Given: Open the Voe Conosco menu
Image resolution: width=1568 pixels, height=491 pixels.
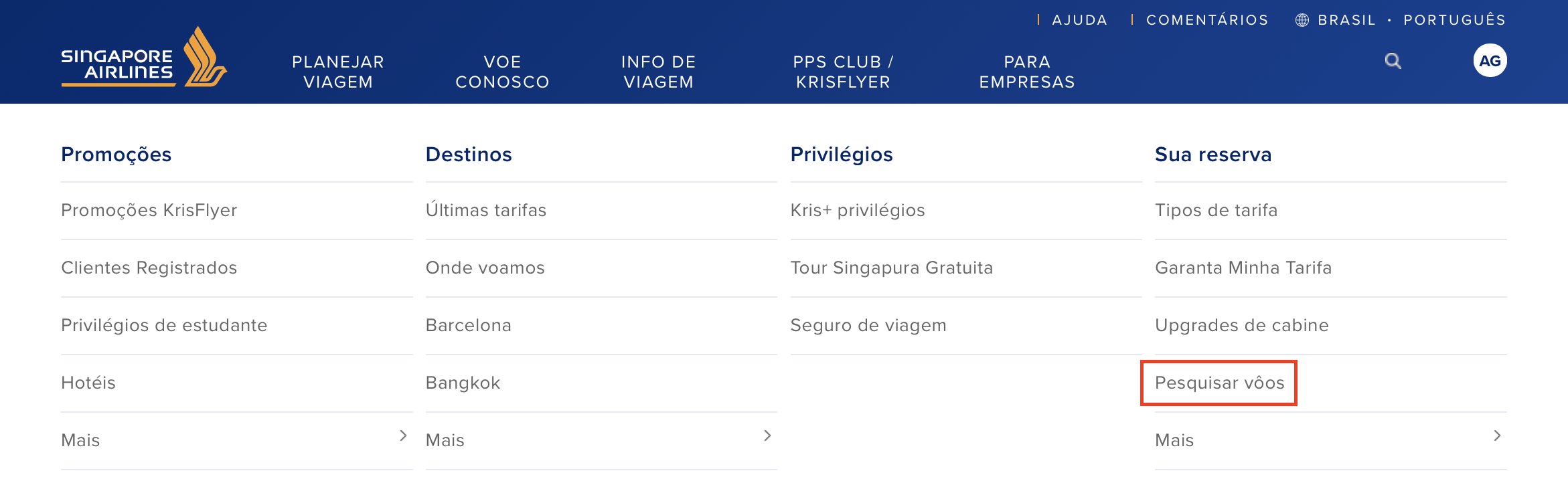Looking at the screenshot, I should tap(502, 72).
